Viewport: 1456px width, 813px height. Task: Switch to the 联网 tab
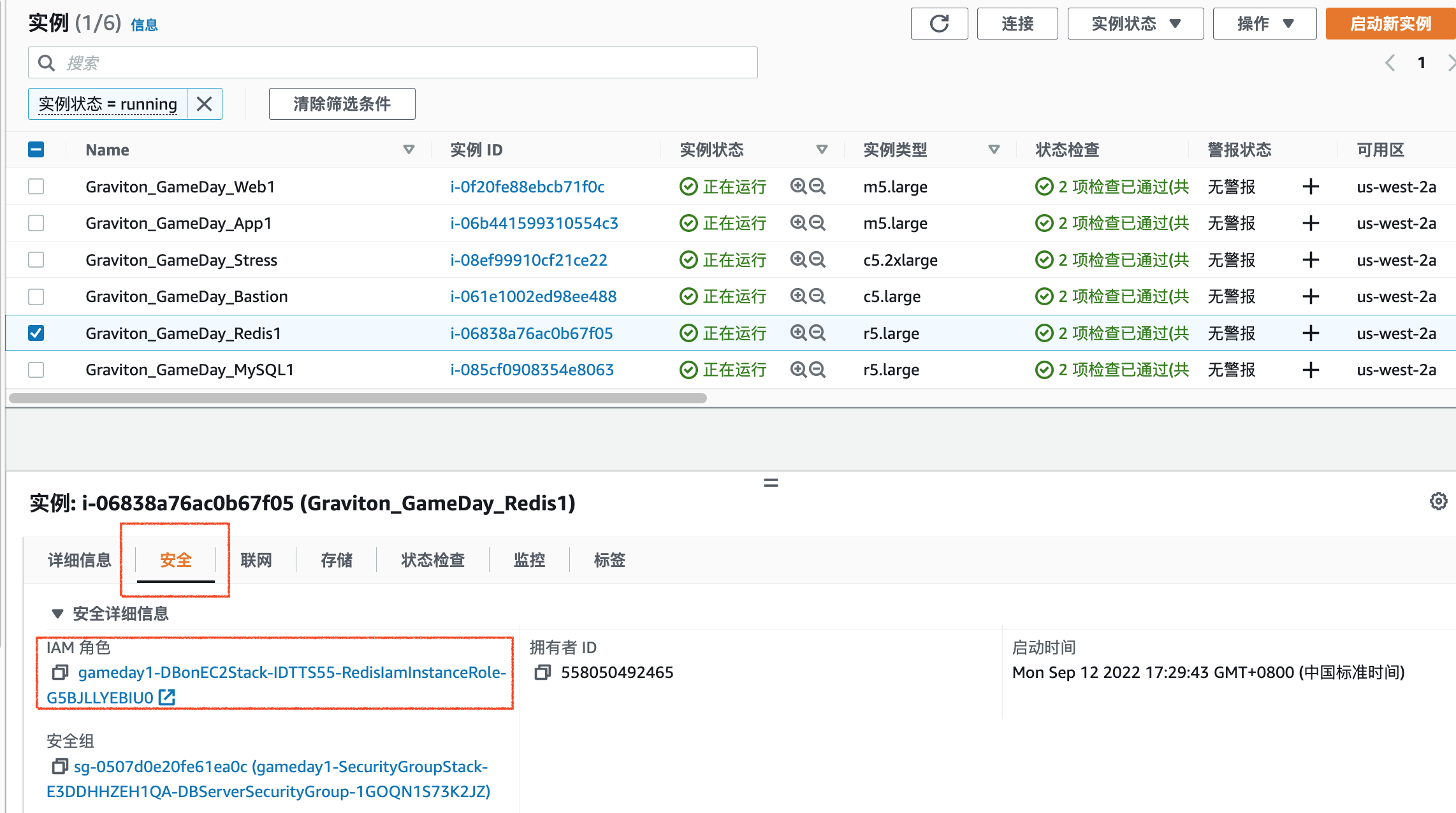pos(256,560)
